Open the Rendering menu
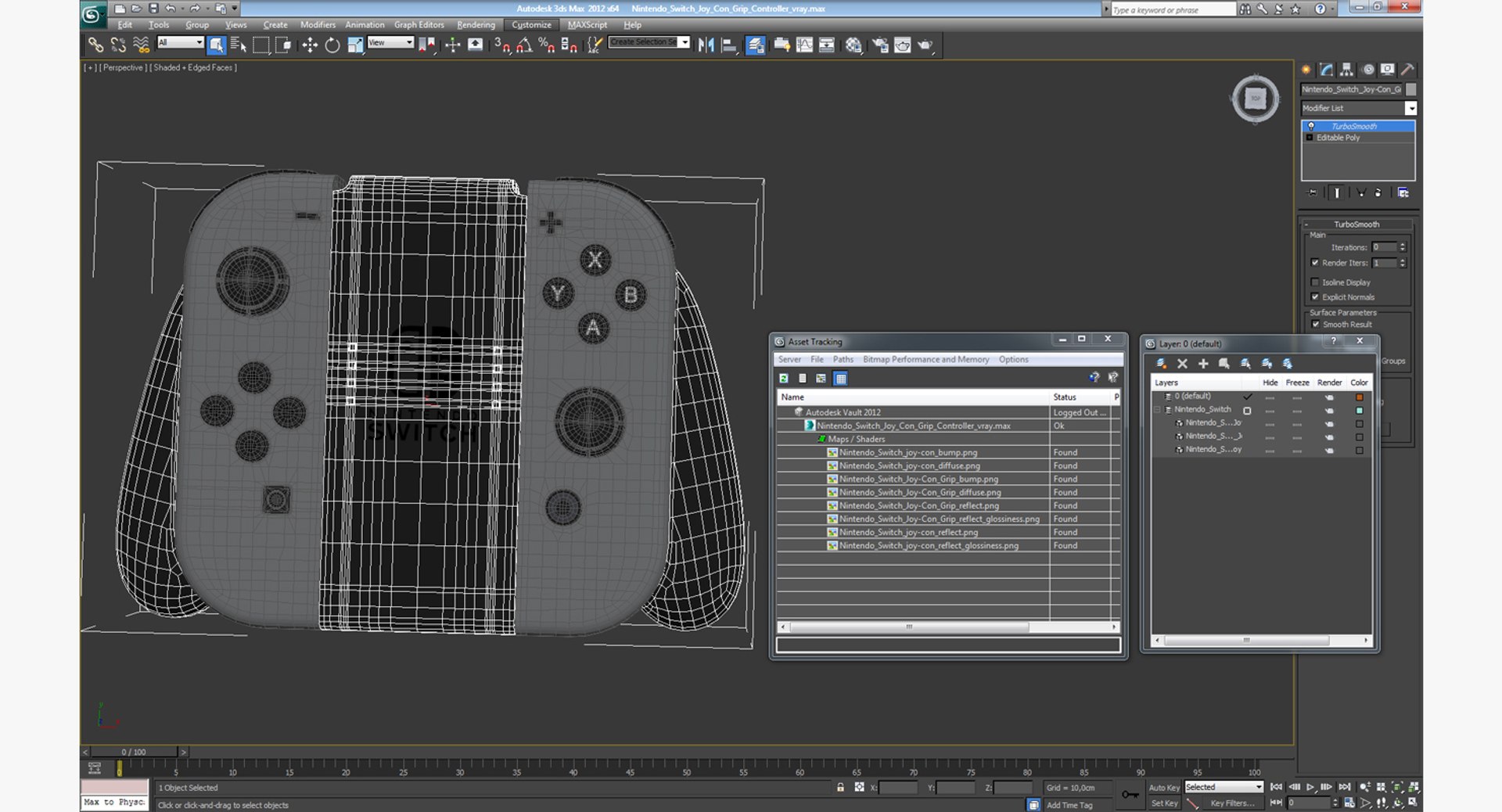The width and height of the screenshot is (1502, 812). (476, 25)
